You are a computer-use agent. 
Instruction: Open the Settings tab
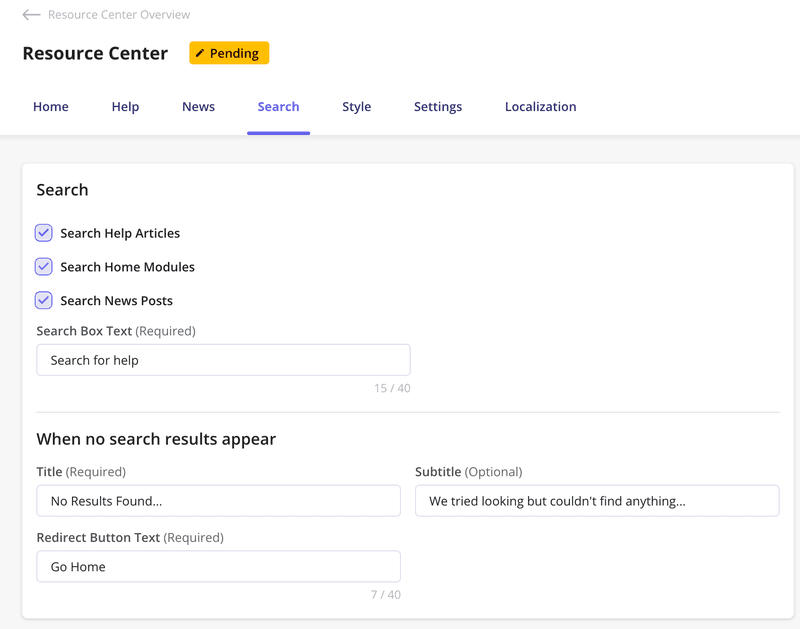437,106
